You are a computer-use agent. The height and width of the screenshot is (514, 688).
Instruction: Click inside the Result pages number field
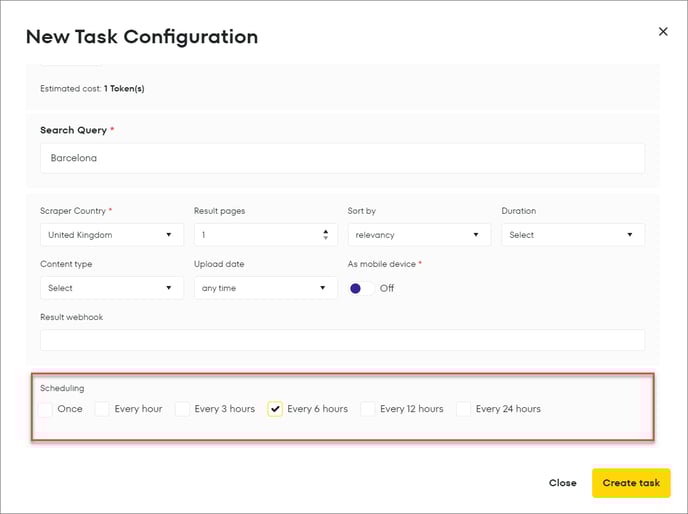tap(255, 235)
